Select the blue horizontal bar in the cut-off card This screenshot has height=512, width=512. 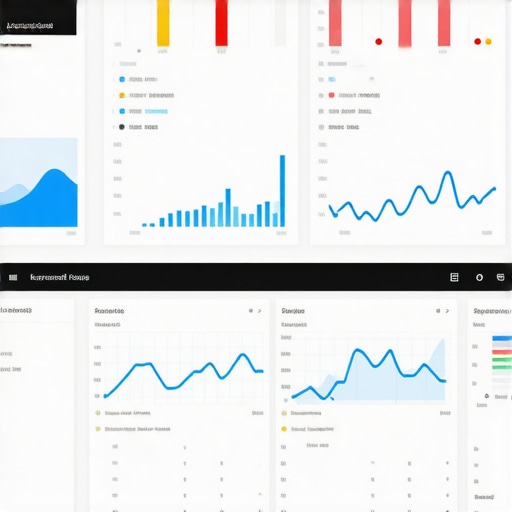pyautogui.click(x=502, y=338)
